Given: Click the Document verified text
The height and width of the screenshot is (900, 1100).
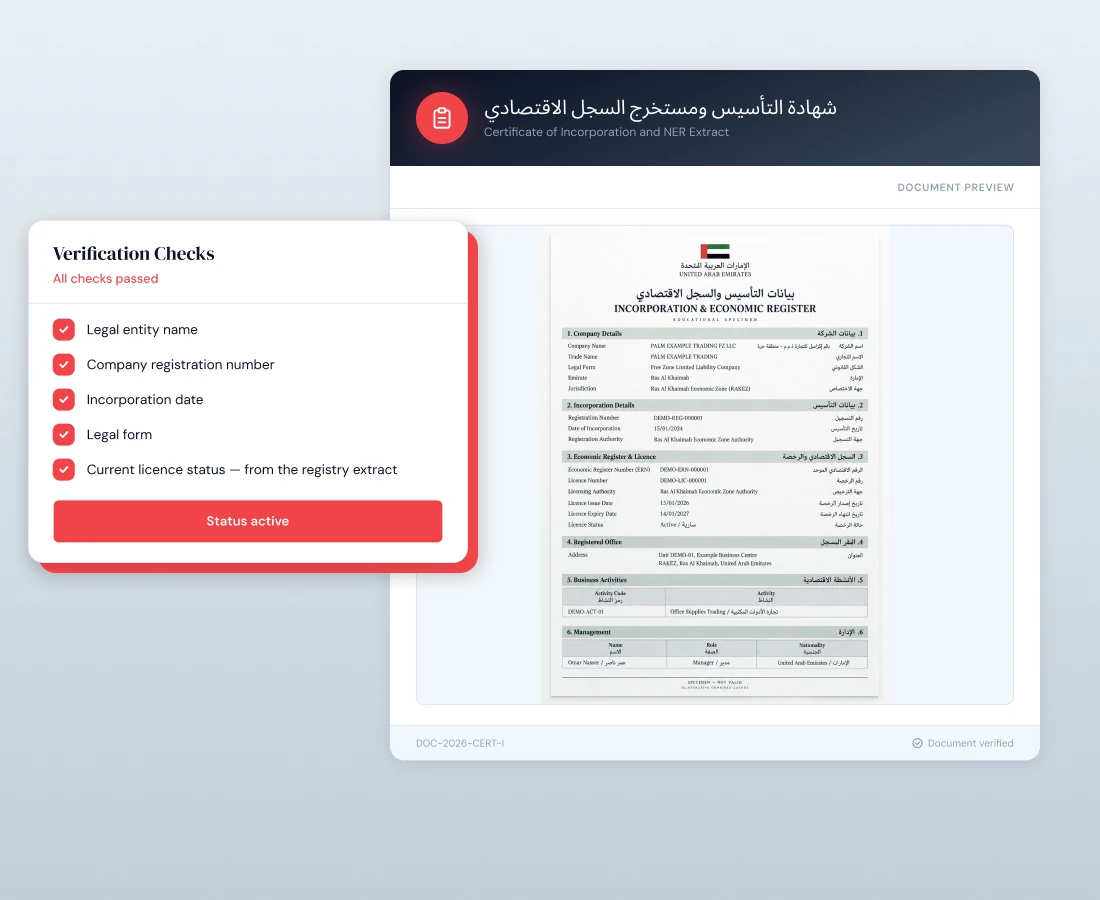Looking at the screenshot, I should pyautogui.click(x=970, y=743).
